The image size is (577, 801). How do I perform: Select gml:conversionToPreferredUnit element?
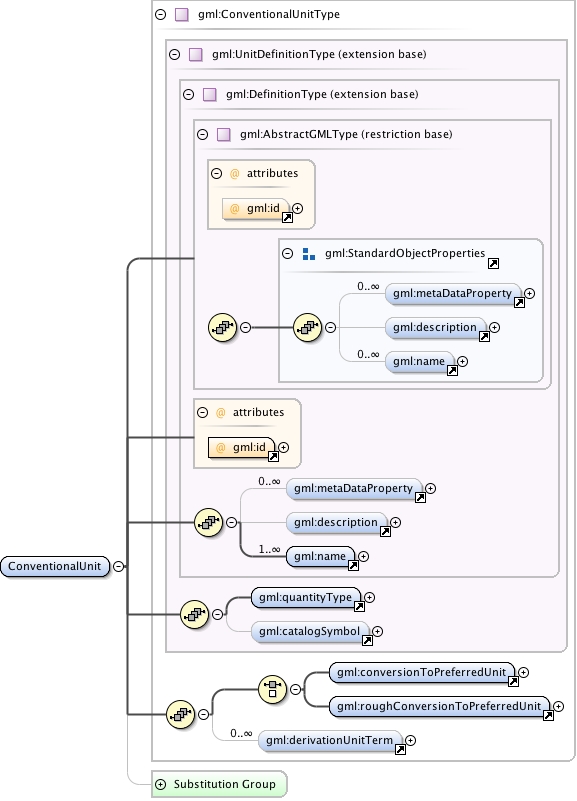(422, 672)
